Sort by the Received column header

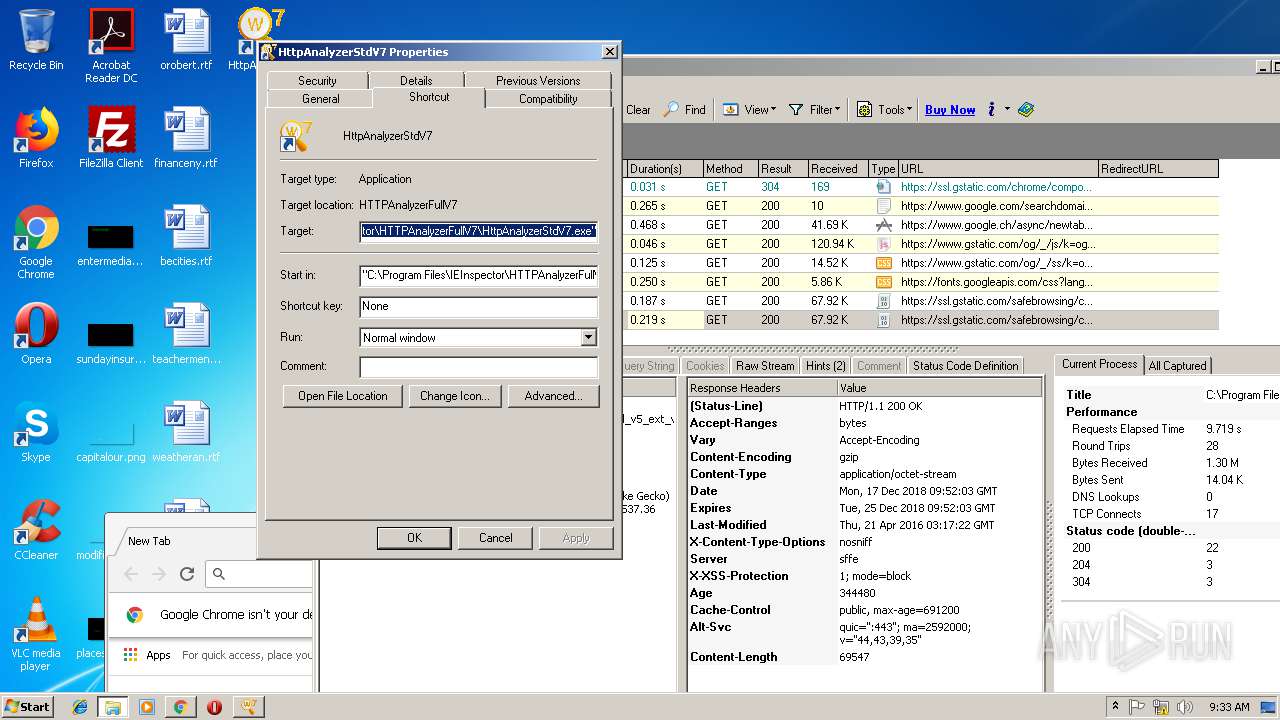tap(838, 169)
